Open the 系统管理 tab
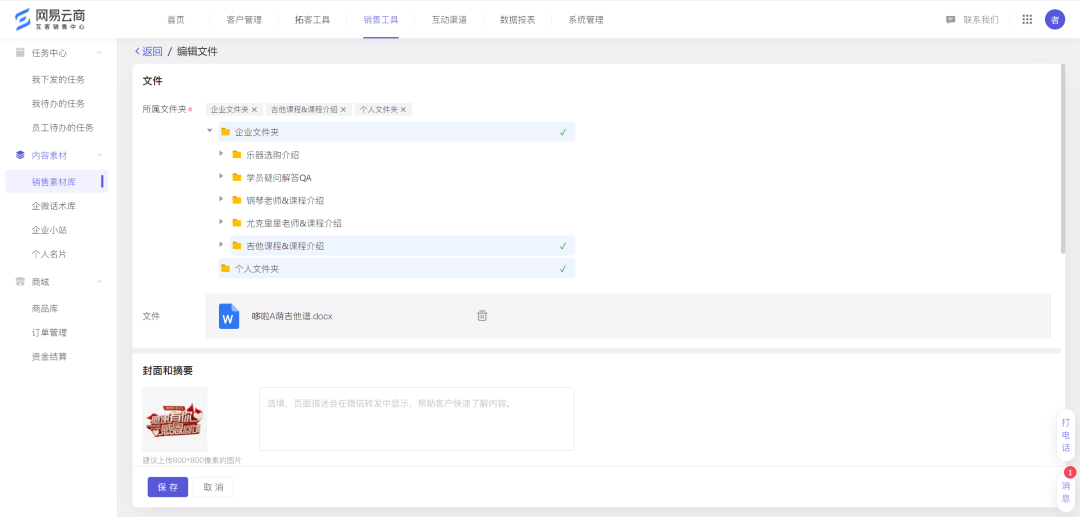The image size is (1080, 517). (586, 20)
